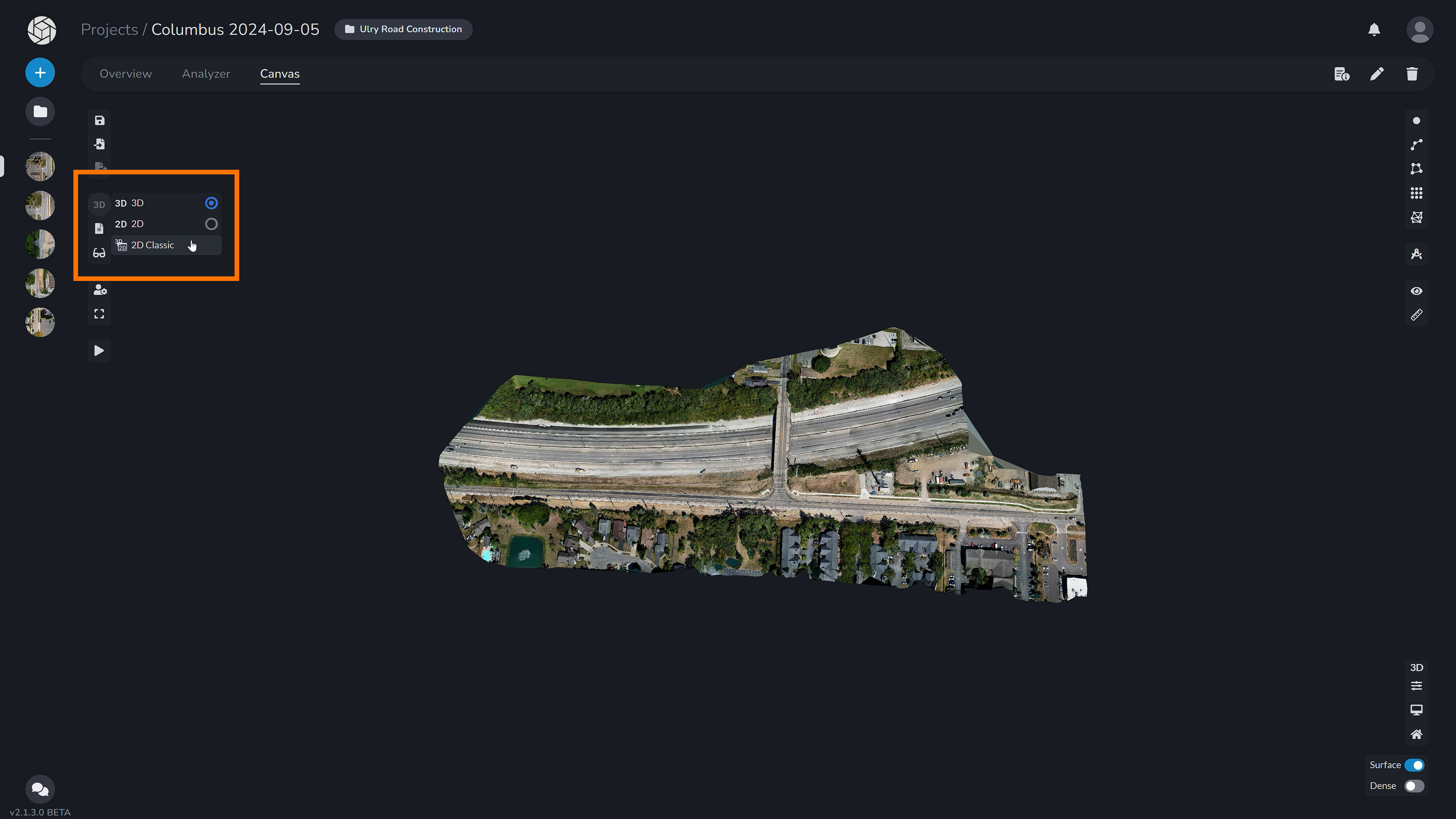The height and width of the screenshot is (819, 1456).
Task: Select the point annotation tool
Action: [x=1417, y=120]
